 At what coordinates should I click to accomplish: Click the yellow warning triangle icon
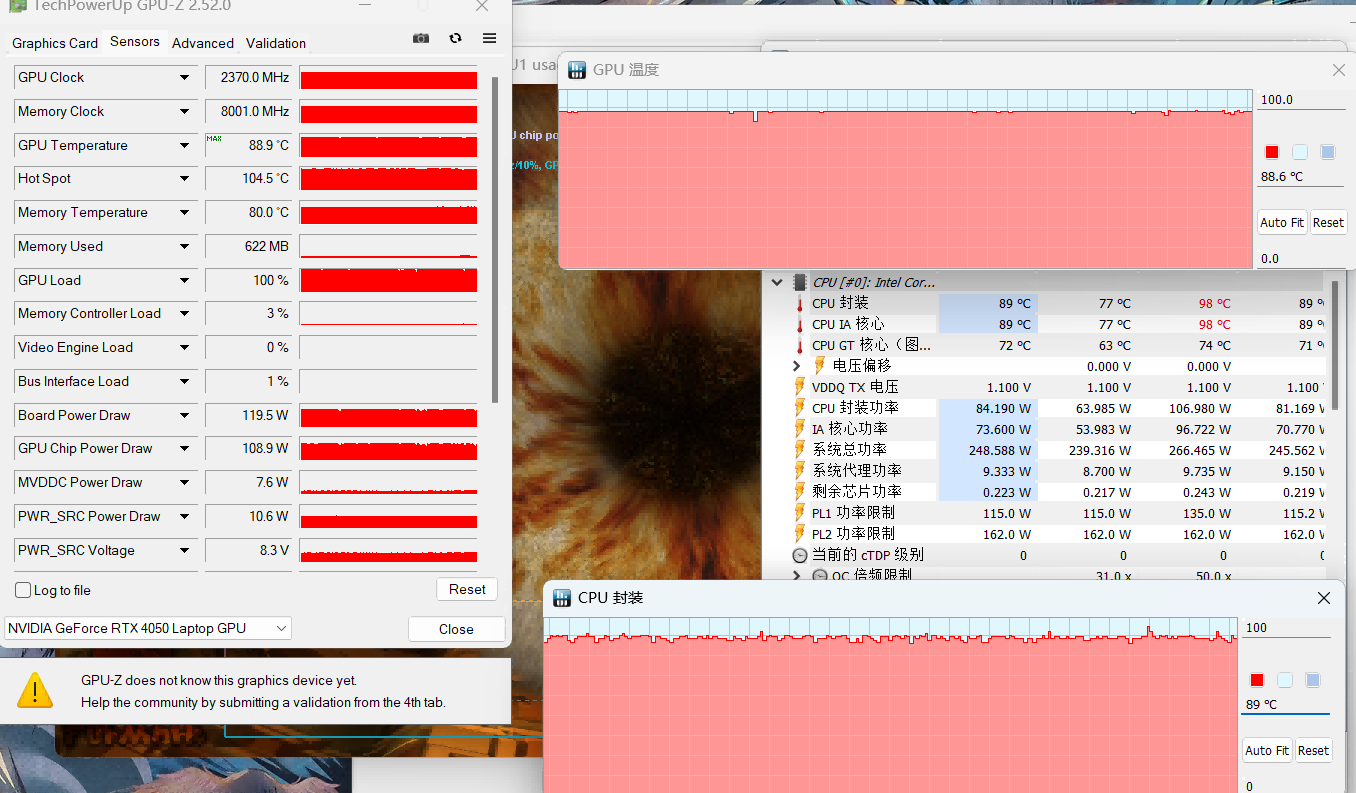pos(35,690)
